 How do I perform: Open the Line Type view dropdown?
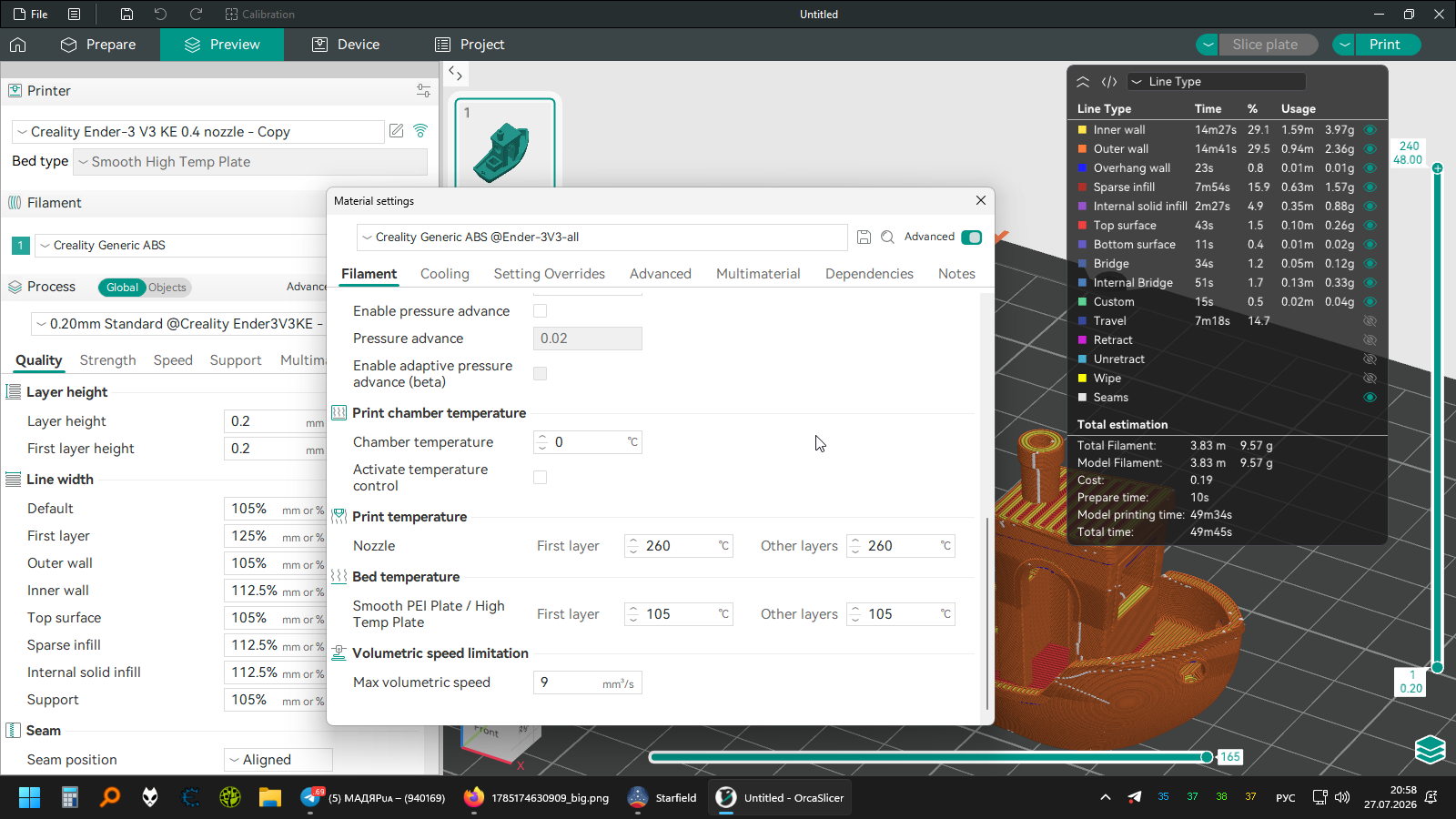[1217, 82]
